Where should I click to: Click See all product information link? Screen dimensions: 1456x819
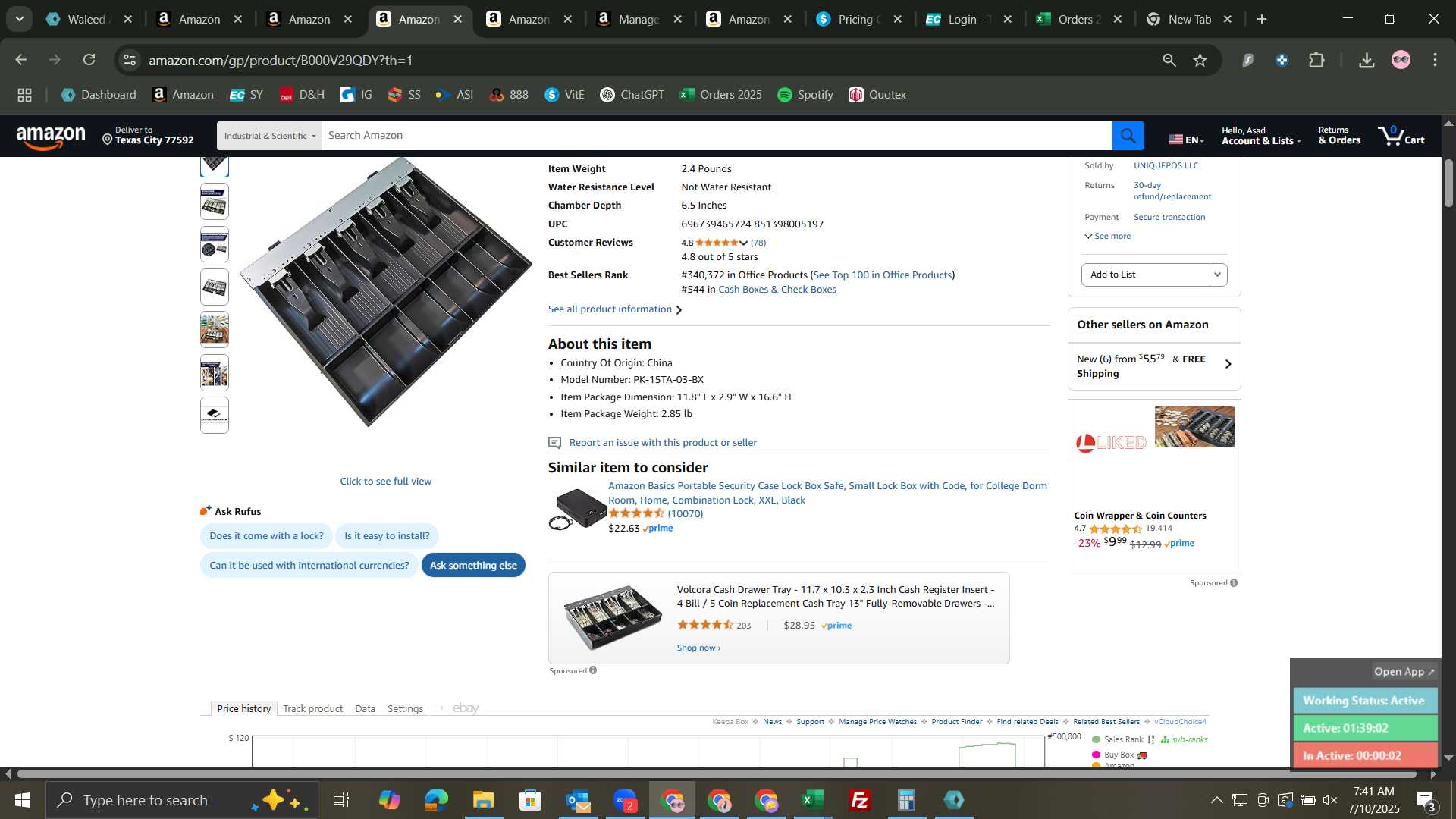click(615, 309)
